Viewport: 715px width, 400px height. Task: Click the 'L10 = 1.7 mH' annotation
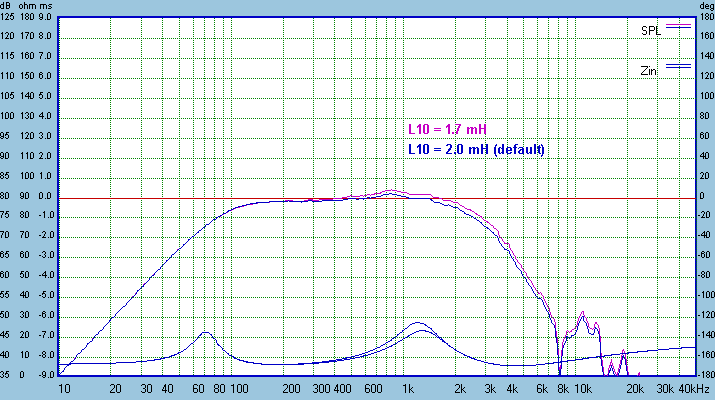coord(447,129)
